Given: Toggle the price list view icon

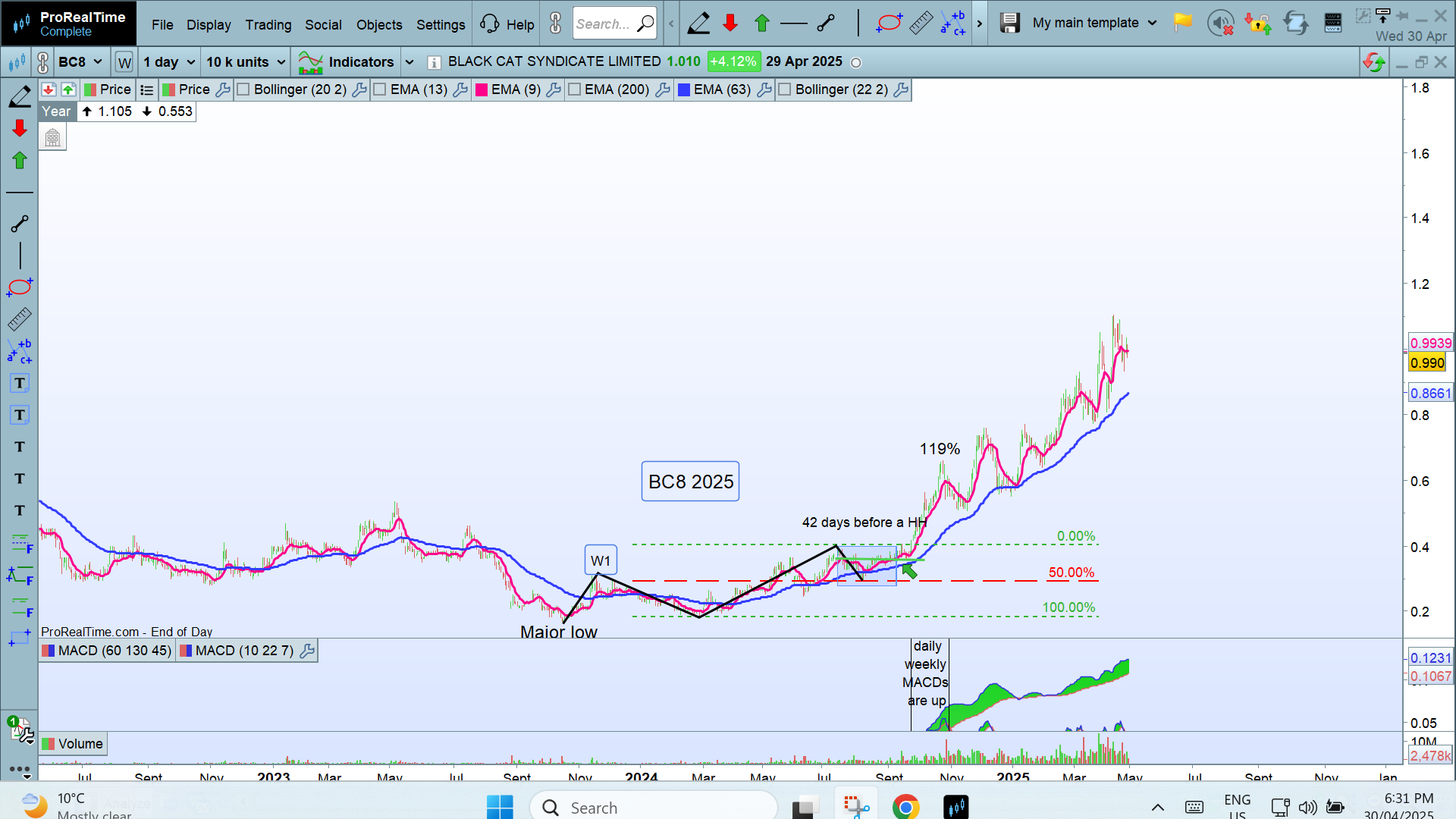Looking at the screenshot, I should coord(147,89).
